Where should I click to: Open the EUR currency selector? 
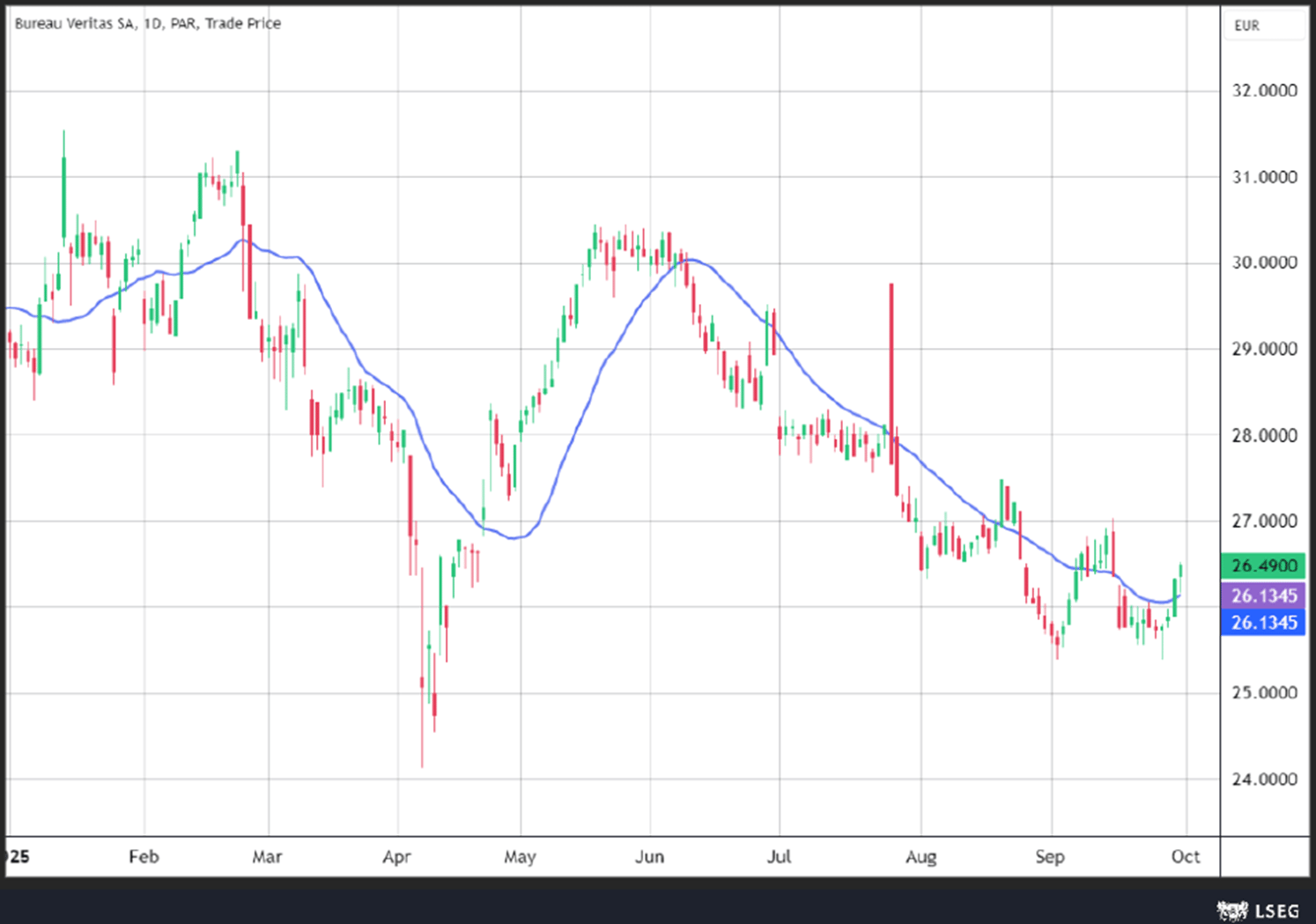[1264, 26]
